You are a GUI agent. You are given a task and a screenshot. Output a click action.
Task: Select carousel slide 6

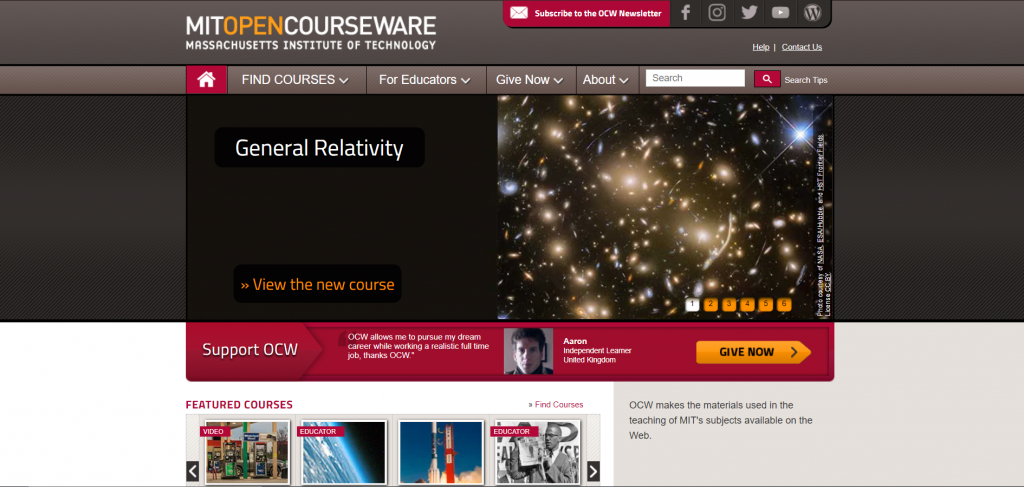(784, 304)
